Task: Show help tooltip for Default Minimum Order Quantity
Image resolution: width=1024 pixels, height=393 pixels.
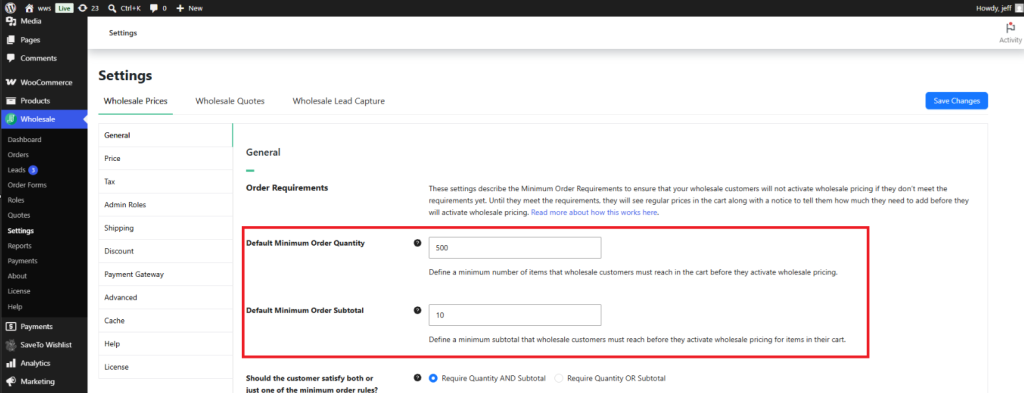Action: 417,243
